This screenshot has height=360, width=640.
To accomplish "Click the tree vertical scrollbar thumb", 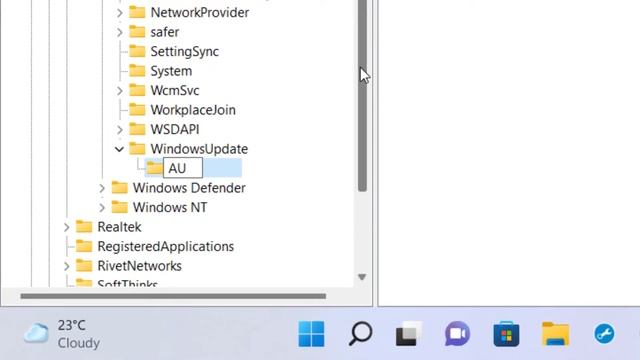I will pyautogui.click(x=362, y=96).
